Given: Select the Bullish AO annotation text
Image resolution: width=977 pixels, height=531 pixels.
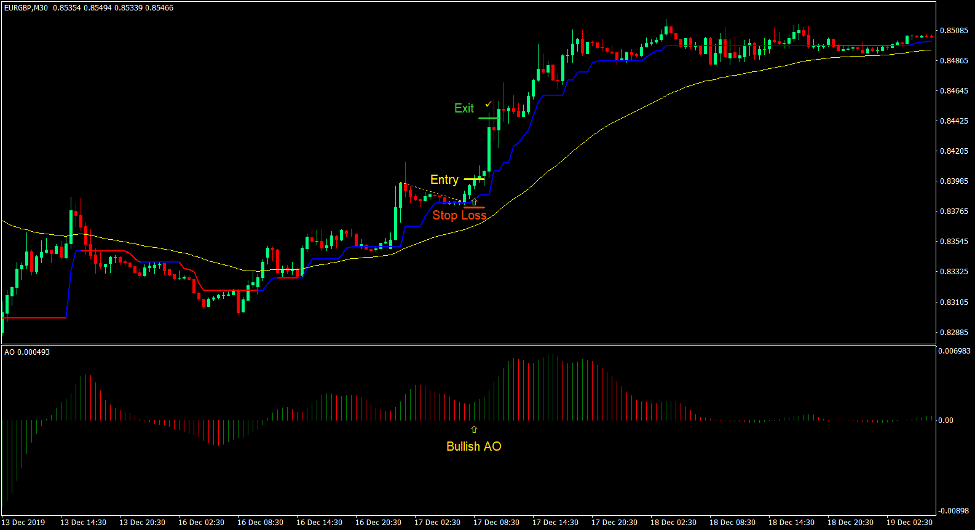Looking at the screenshot, I should pos(474,447).
